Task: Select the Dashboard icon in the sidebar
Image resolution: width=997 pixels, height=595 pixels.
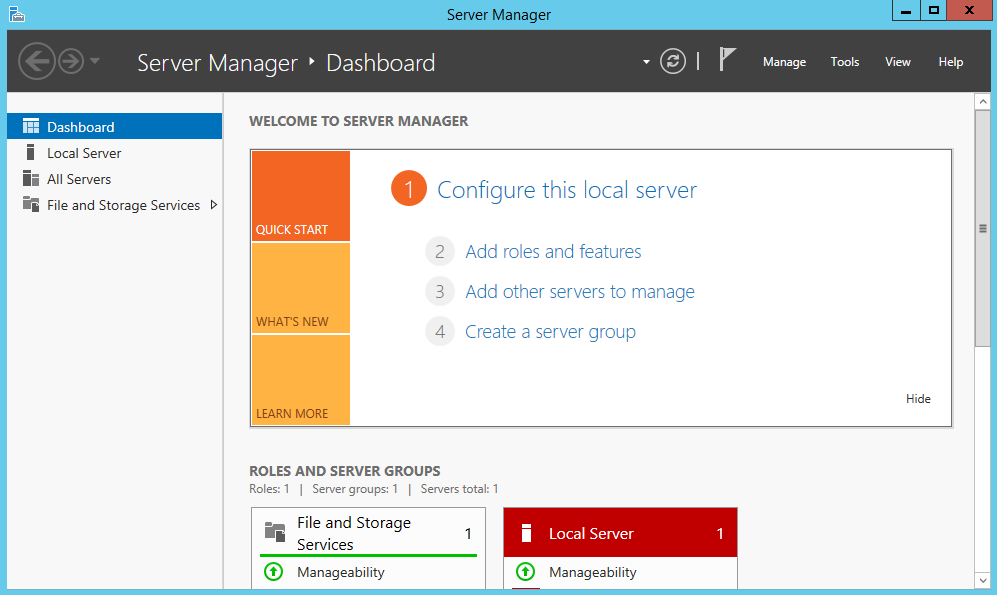Action: pos(31,125)
